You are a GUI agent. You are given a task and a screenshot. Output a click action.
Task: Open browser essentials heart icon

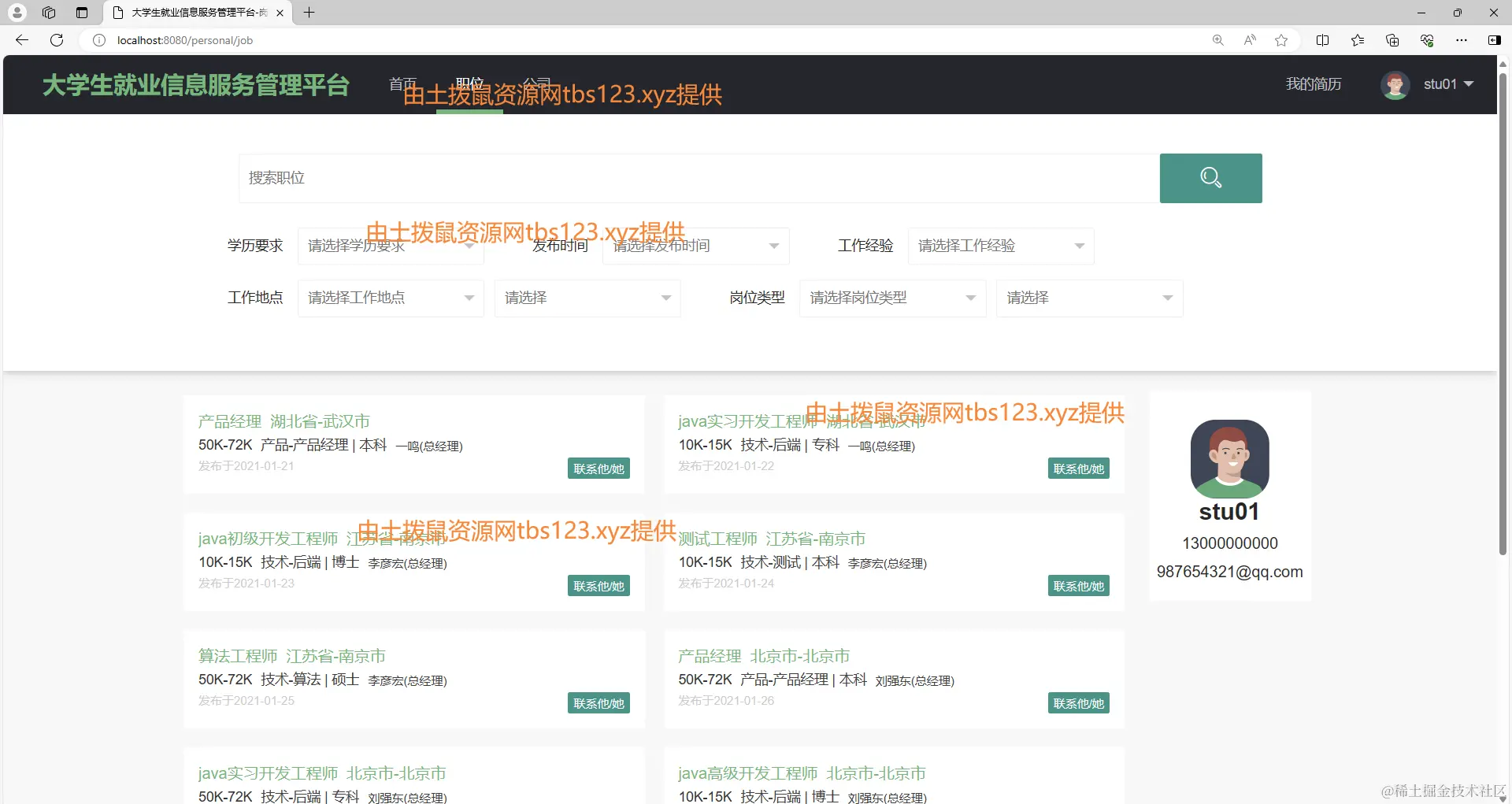pos(1427,40)
